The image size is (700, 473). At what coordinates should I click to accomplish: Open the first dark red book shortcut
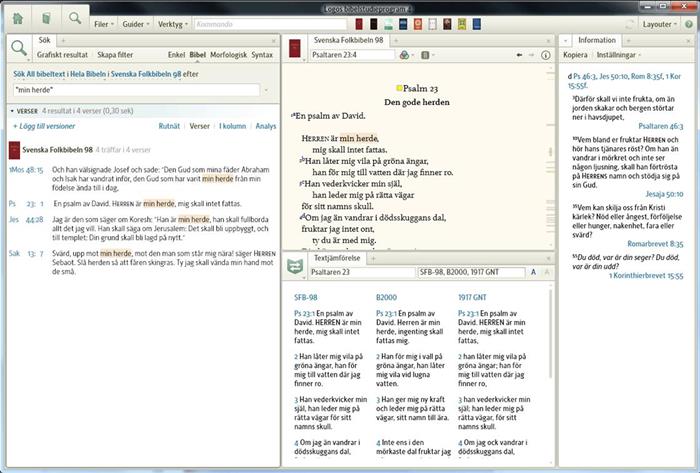pos(359,24)
